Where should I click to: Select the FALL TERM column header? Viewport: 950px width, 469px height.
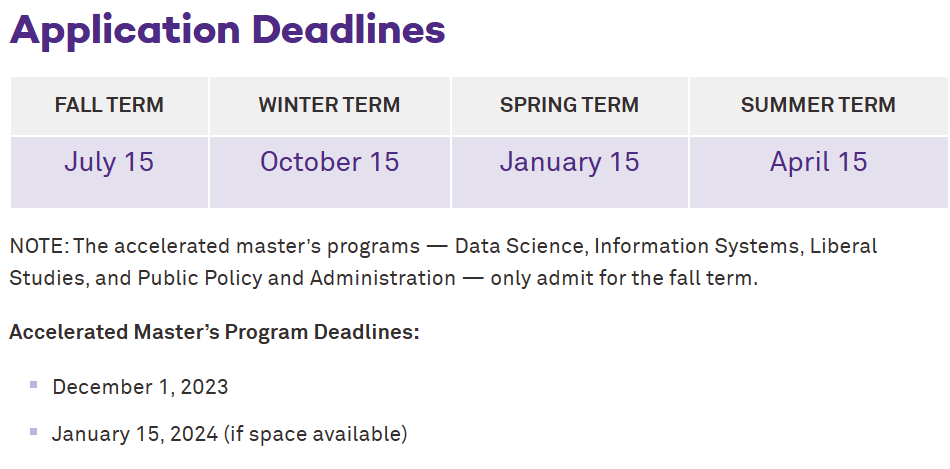click(x=109, y=105)
